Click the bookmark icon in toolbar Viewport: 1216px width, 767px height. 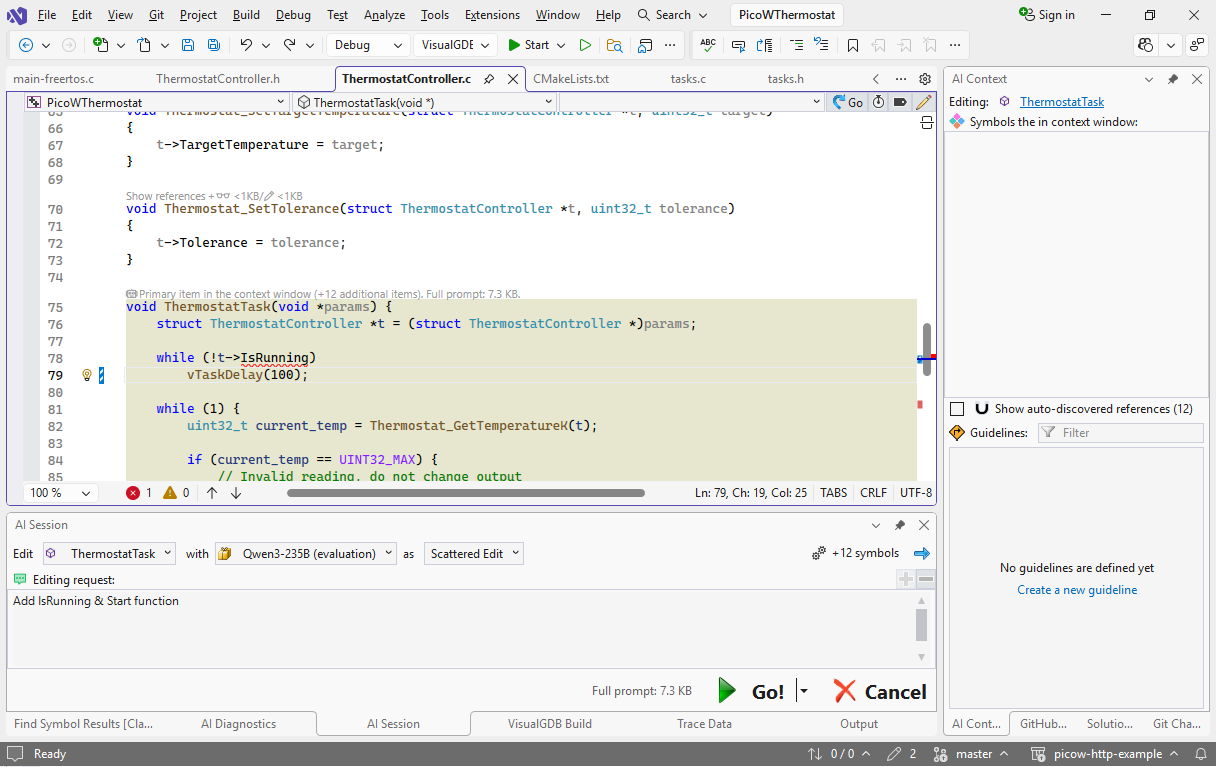[x=852, y=45]
